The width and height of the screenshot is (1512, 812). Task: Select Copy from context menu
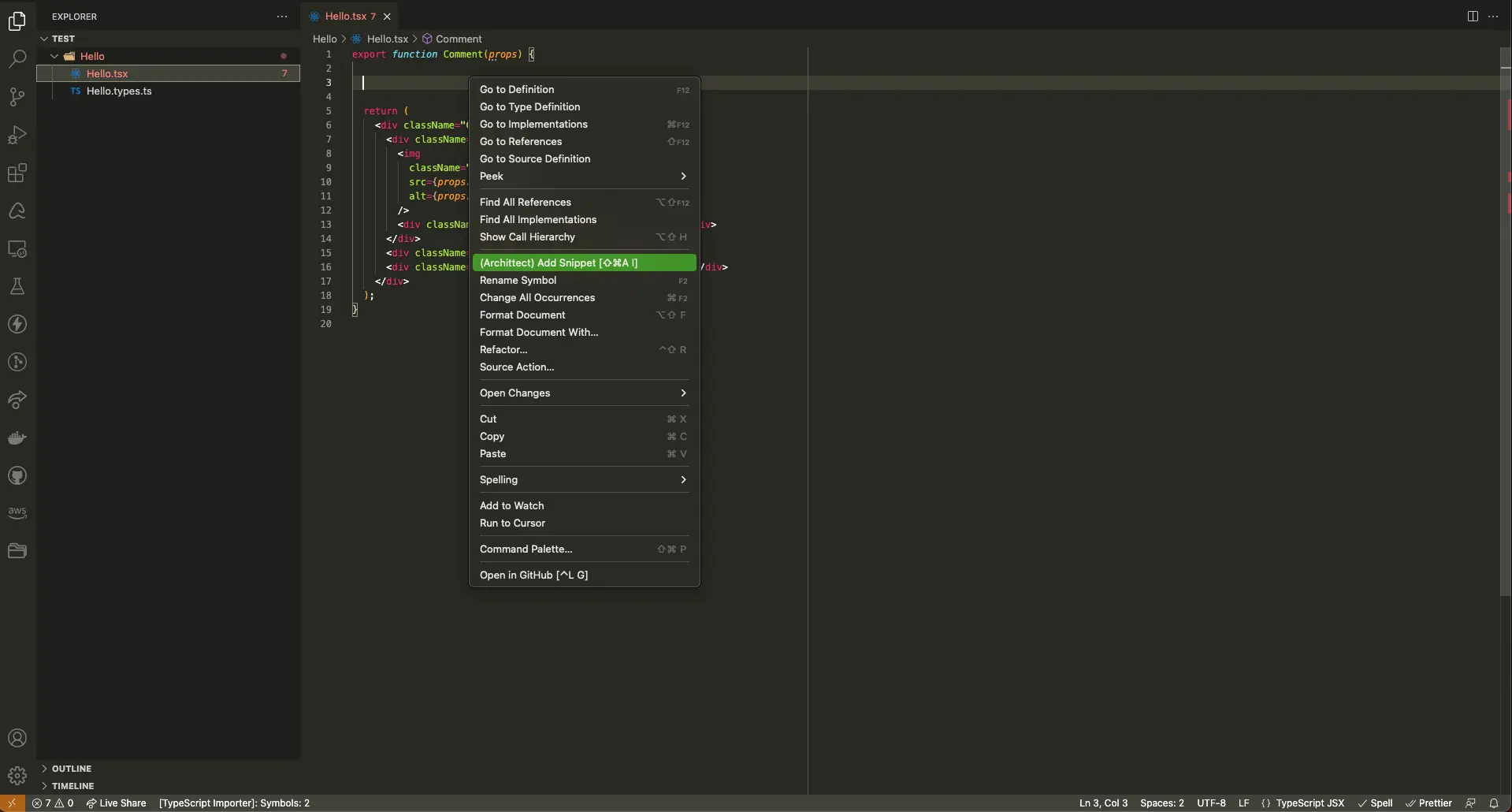pos(584,437)
